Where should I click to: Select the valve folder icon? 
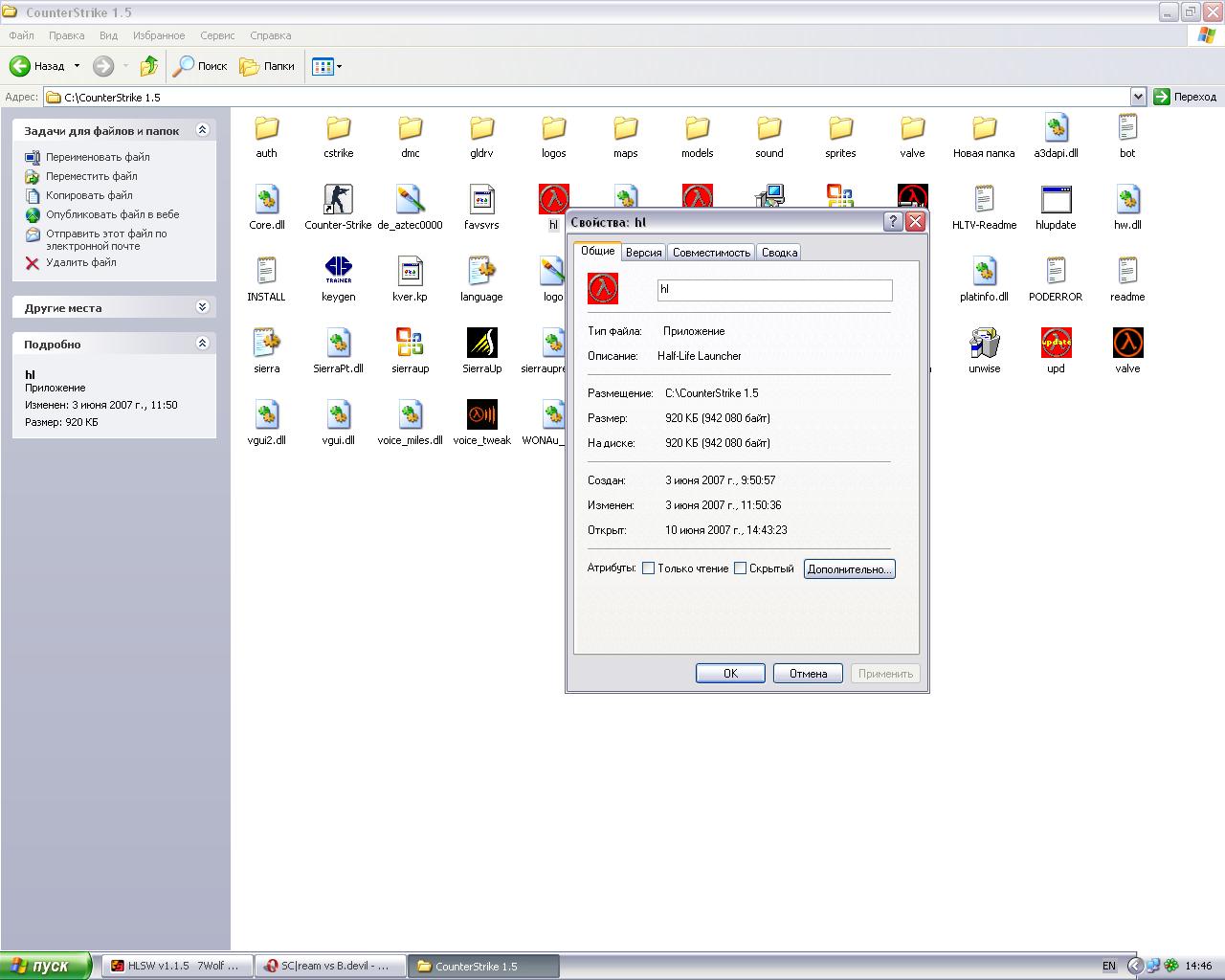(912, 127)
